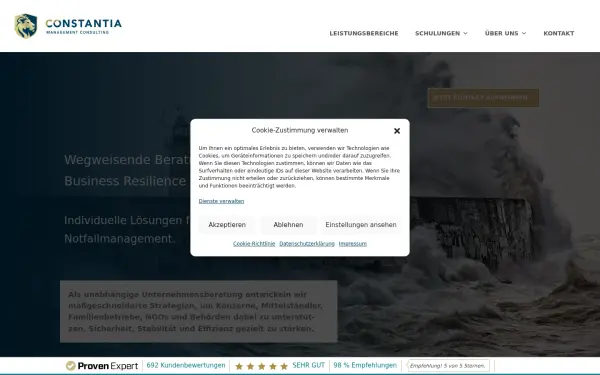Click the ProvenExpert checkmark badge icon
Viewport: 600px width, 375px height.
pyautogui.click(x=70, y=366)
